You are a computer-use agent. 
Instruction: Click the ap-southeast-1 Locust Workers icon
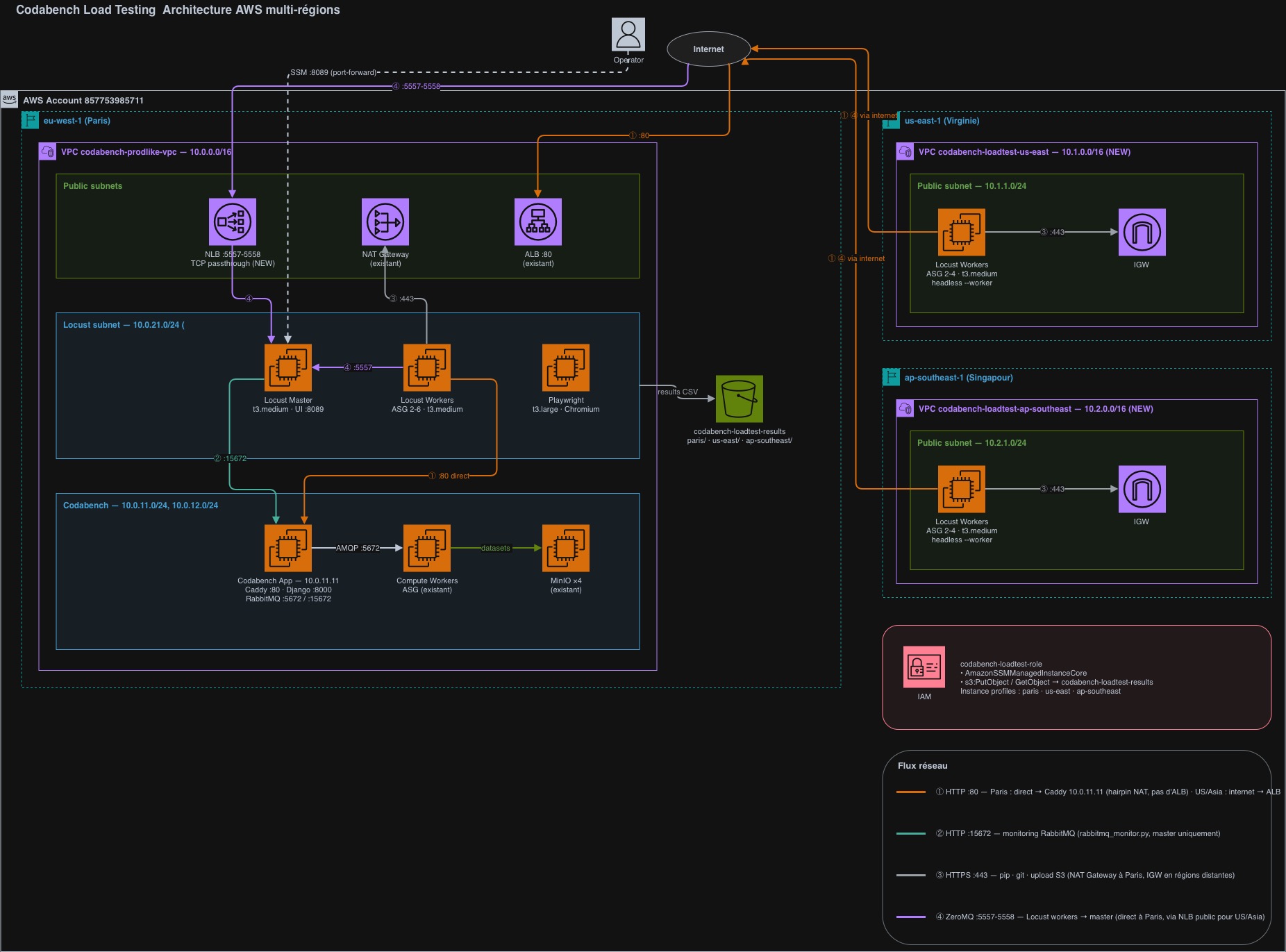pyautogui.click(x=962, y=490)
